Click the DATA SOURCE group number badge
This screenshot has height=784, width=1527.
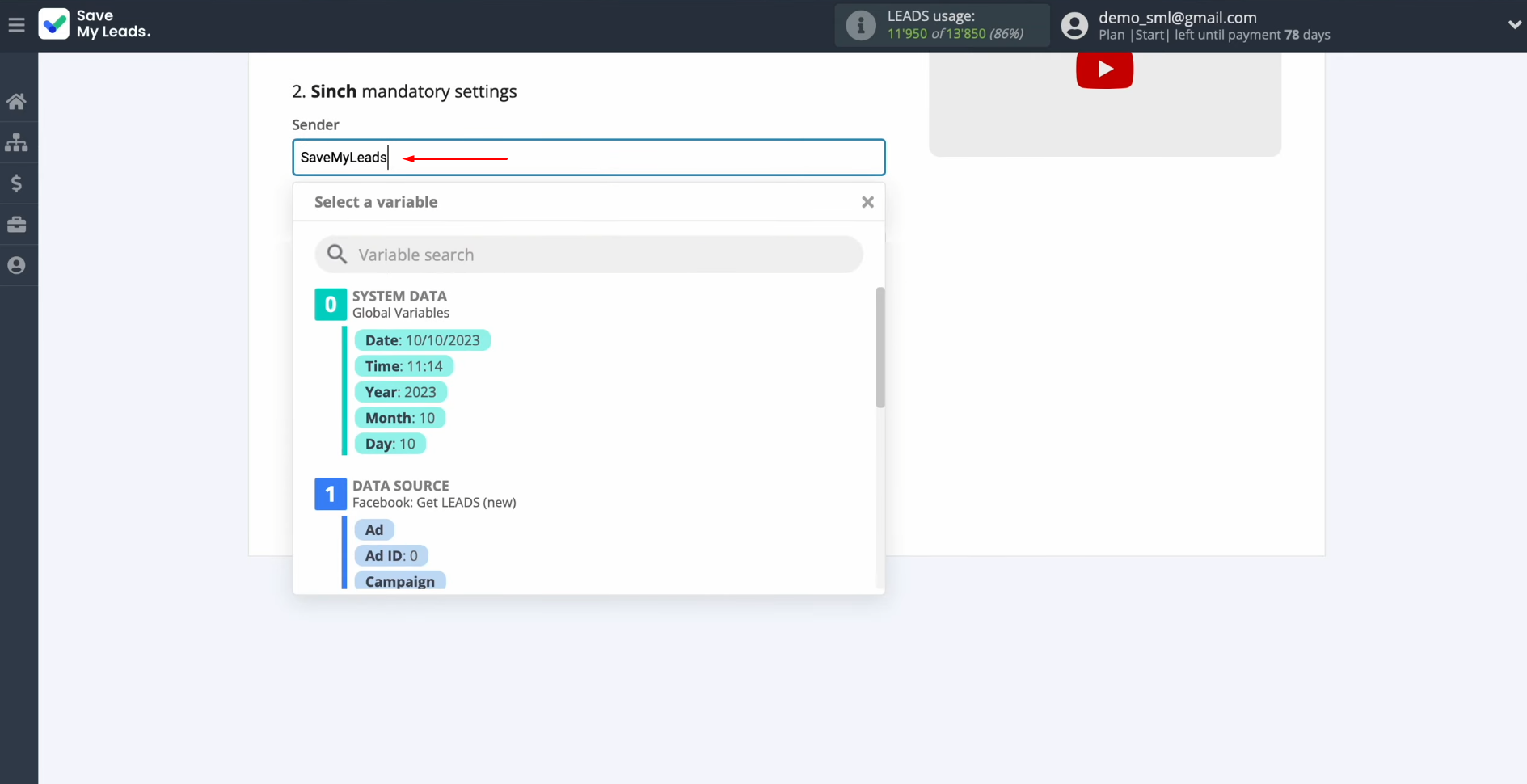330,494
